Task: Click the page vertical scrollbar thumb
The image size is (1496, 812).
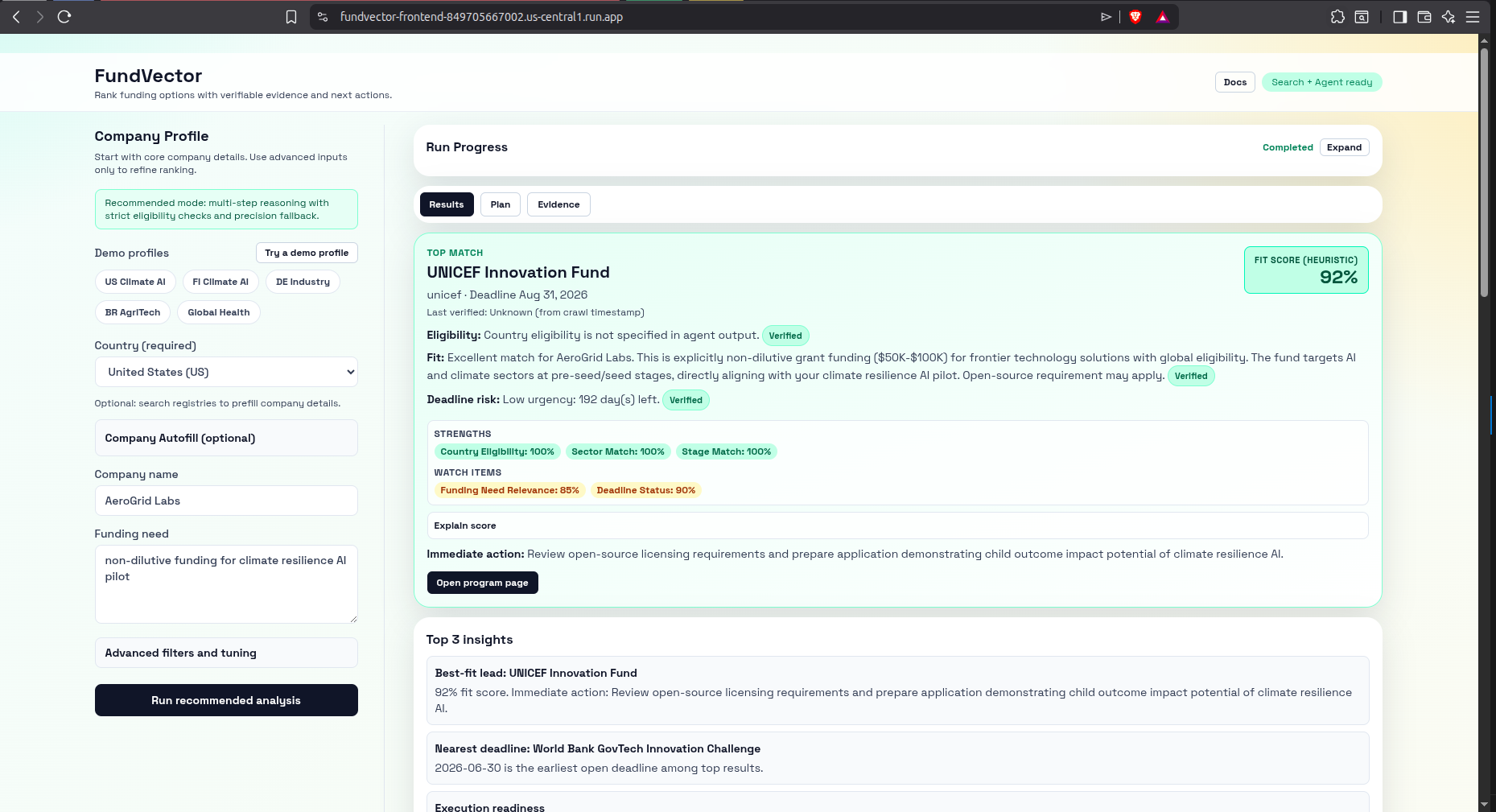Action: pyautogui.click(x=1485, y=173)
